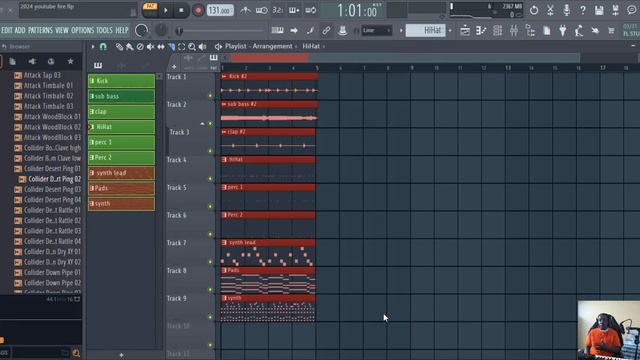The image size is (640, 360).
Task: Open the chat bubble icon
Action: (631, 11)
